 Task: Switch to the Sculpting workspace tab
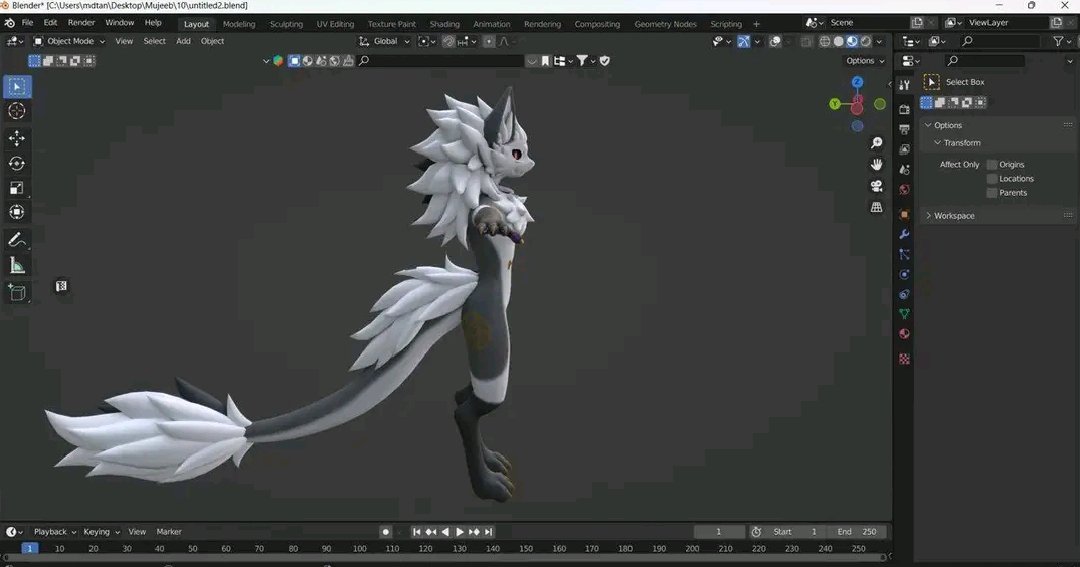coord(287,24)
